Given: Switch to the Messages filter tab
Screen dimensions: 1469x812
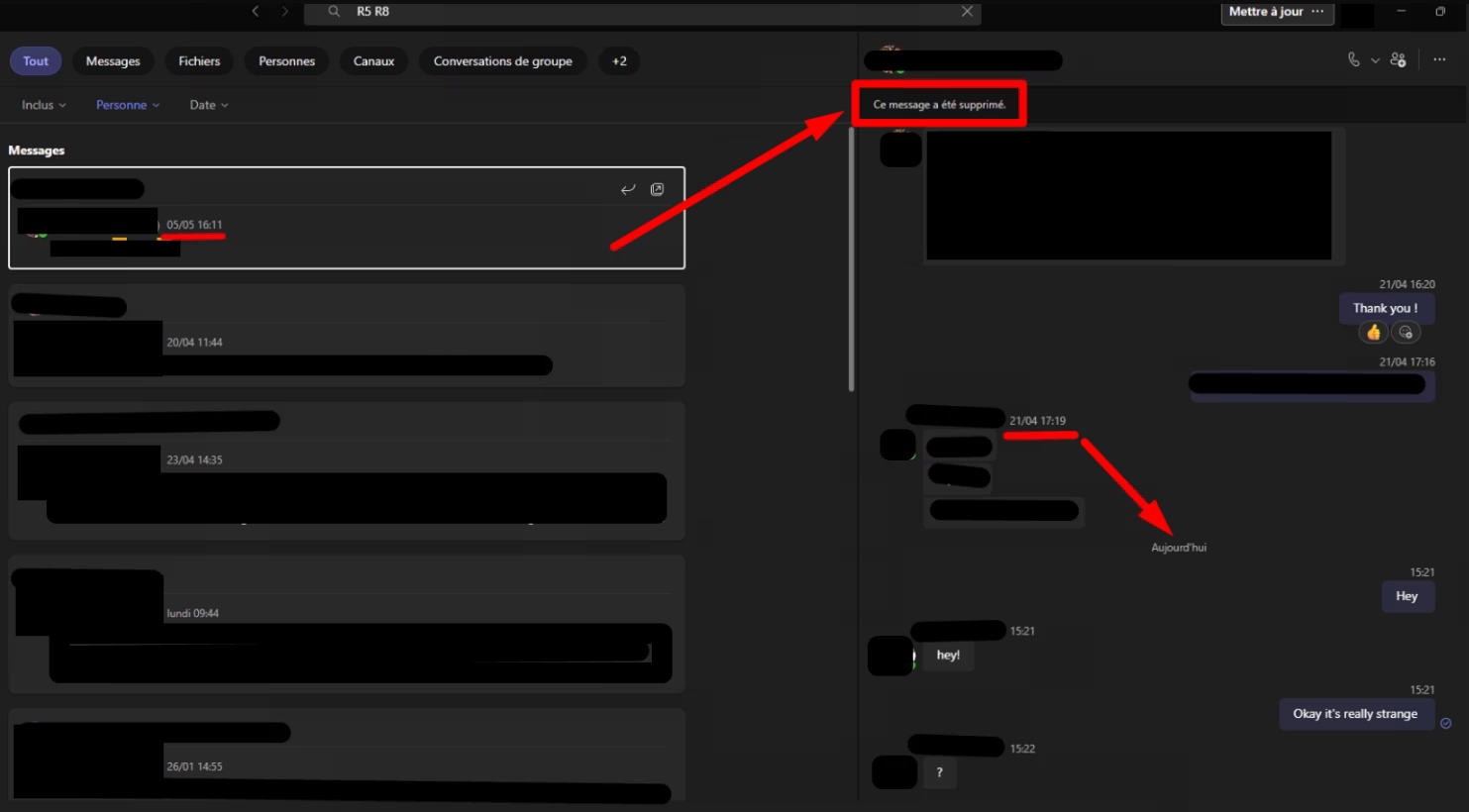Looking at the screenshot, I should (113, 61).
